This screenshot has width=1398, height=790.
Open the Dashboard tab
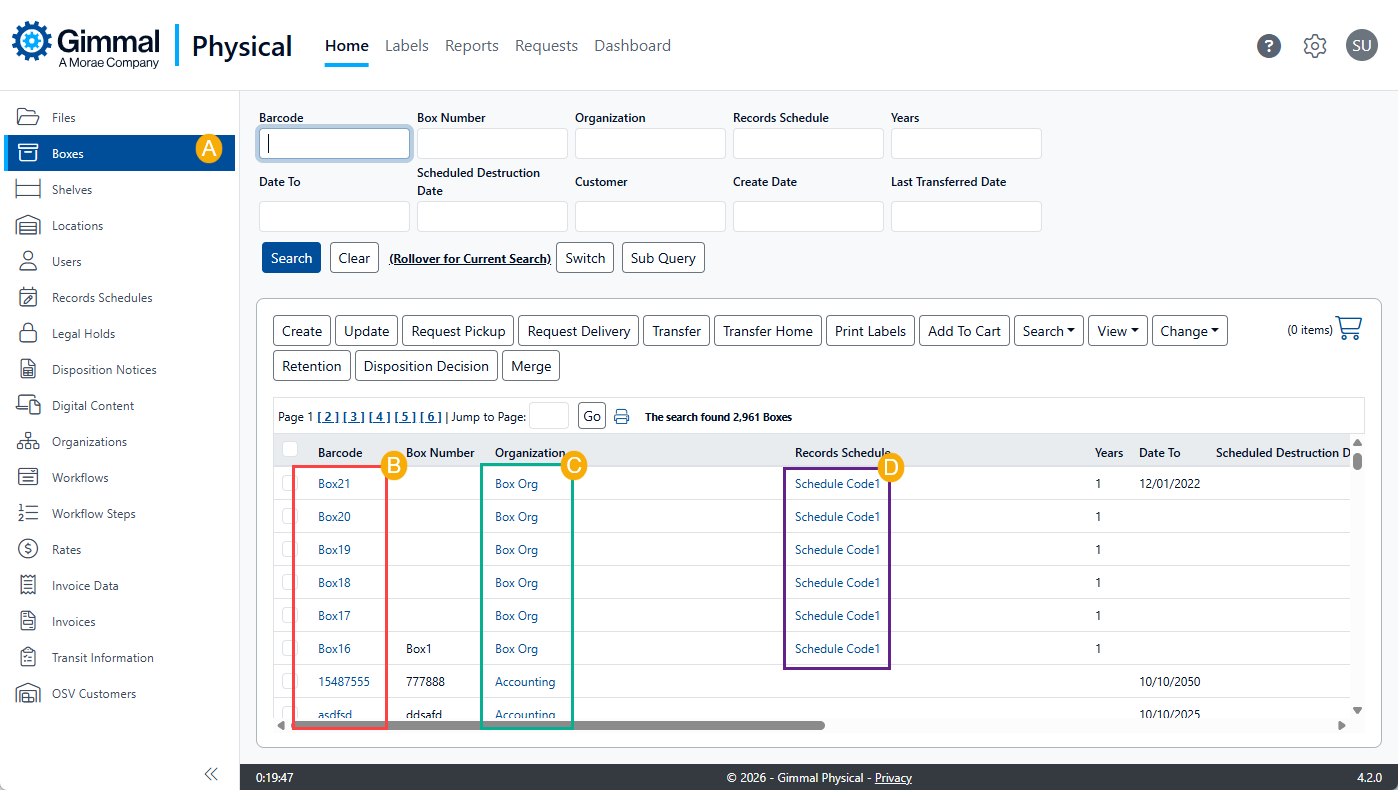(x=632, y=46)
